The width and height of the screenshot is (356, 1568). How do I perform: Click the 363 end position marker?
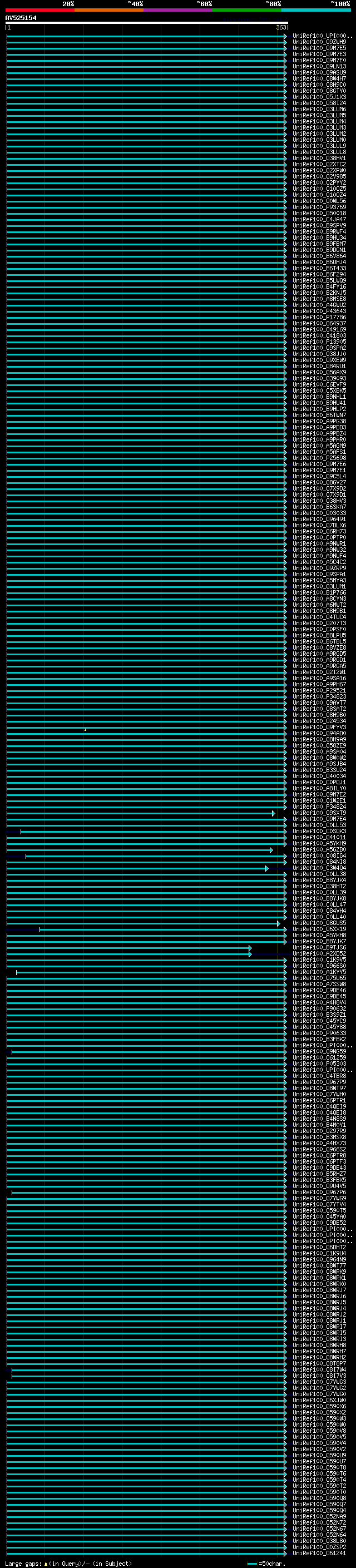281,27
